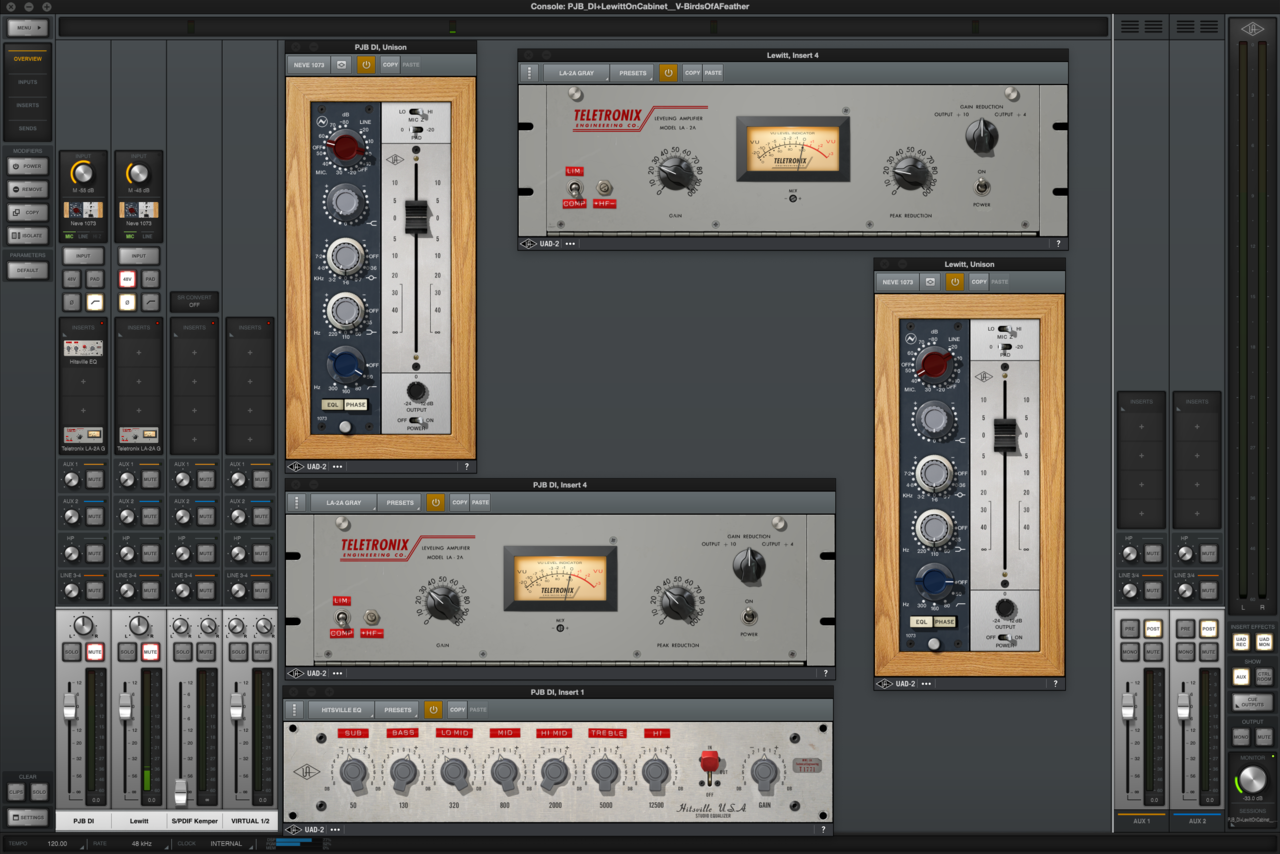Click the ISOLATE modifier button
Image resolution: width=1280 pixels, height=854 pixels.
pyautogui.click(x=27, y=236)
